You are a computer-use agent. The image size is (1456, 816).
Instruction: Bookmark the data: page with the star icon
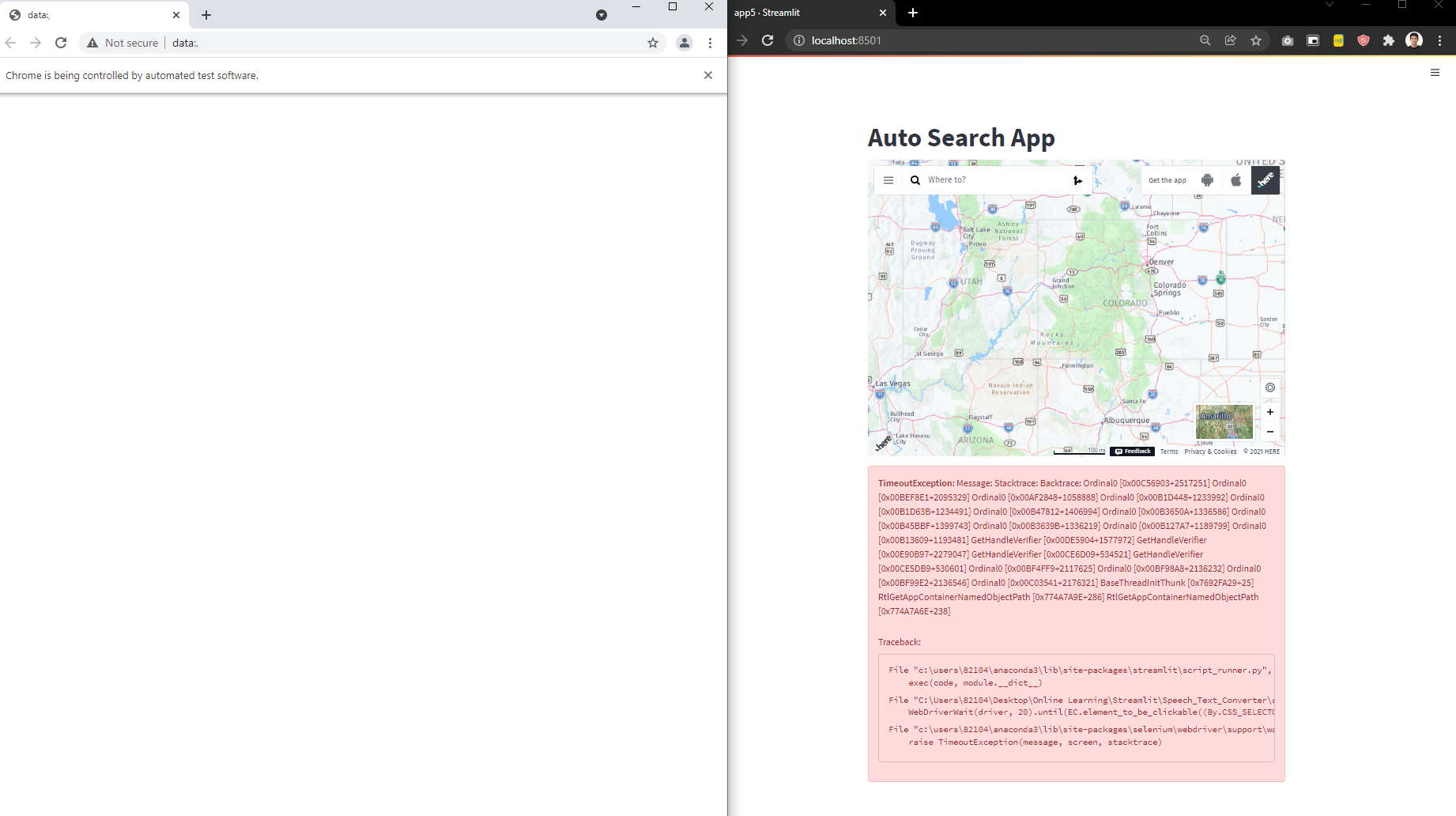click(653, 43)
